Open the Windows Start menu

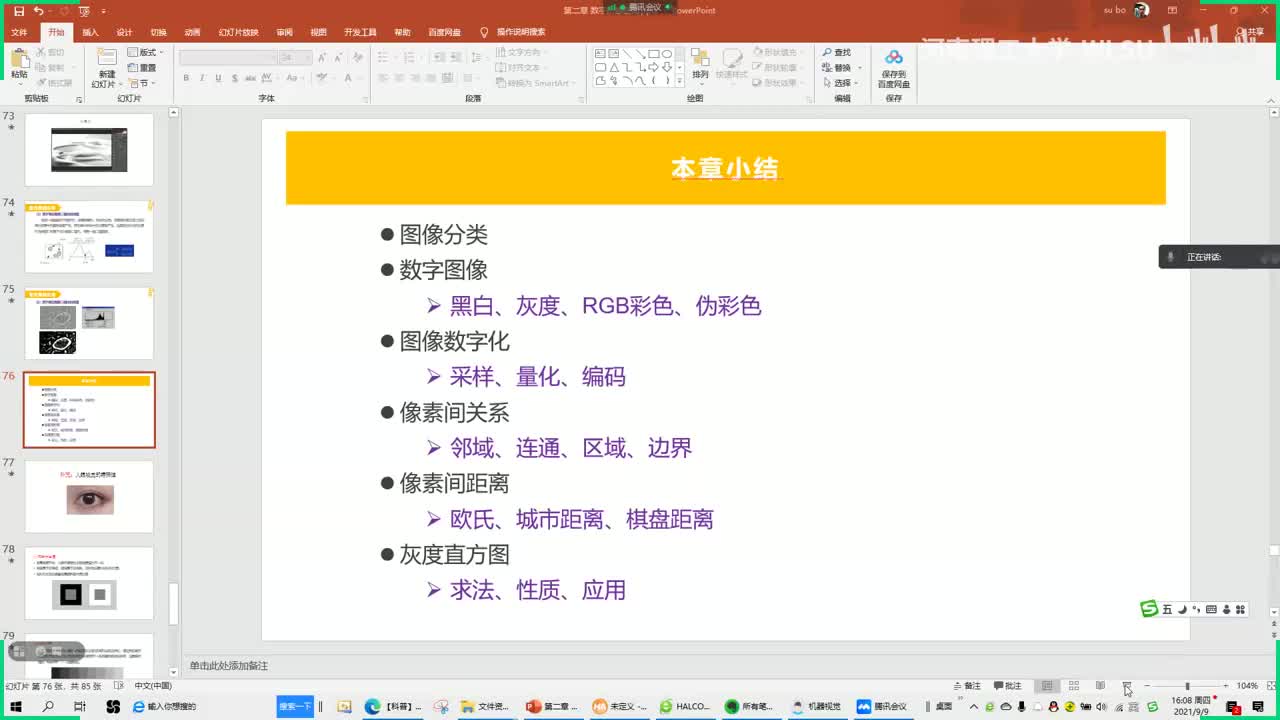(x=17, y=706)
